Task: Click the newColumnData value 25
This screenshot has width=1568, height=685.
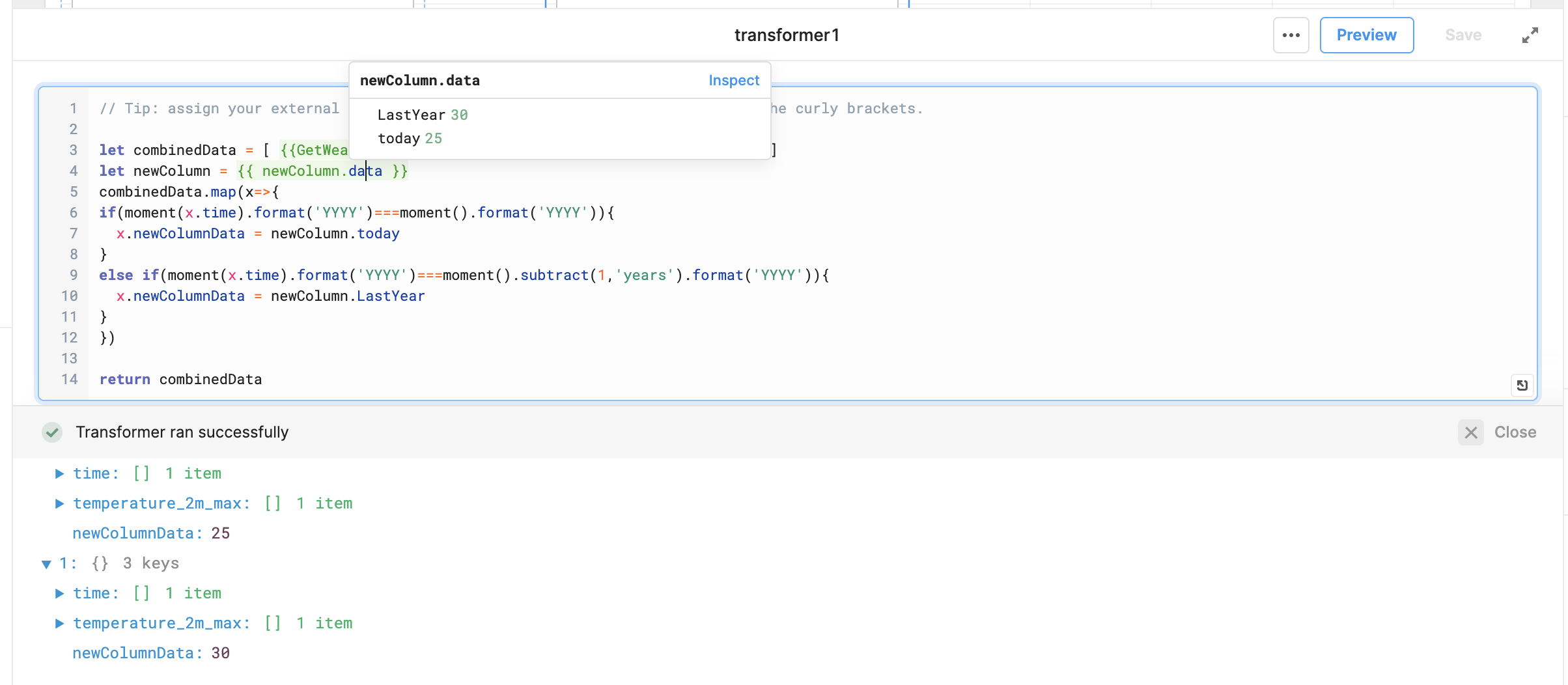Action: 220,533
